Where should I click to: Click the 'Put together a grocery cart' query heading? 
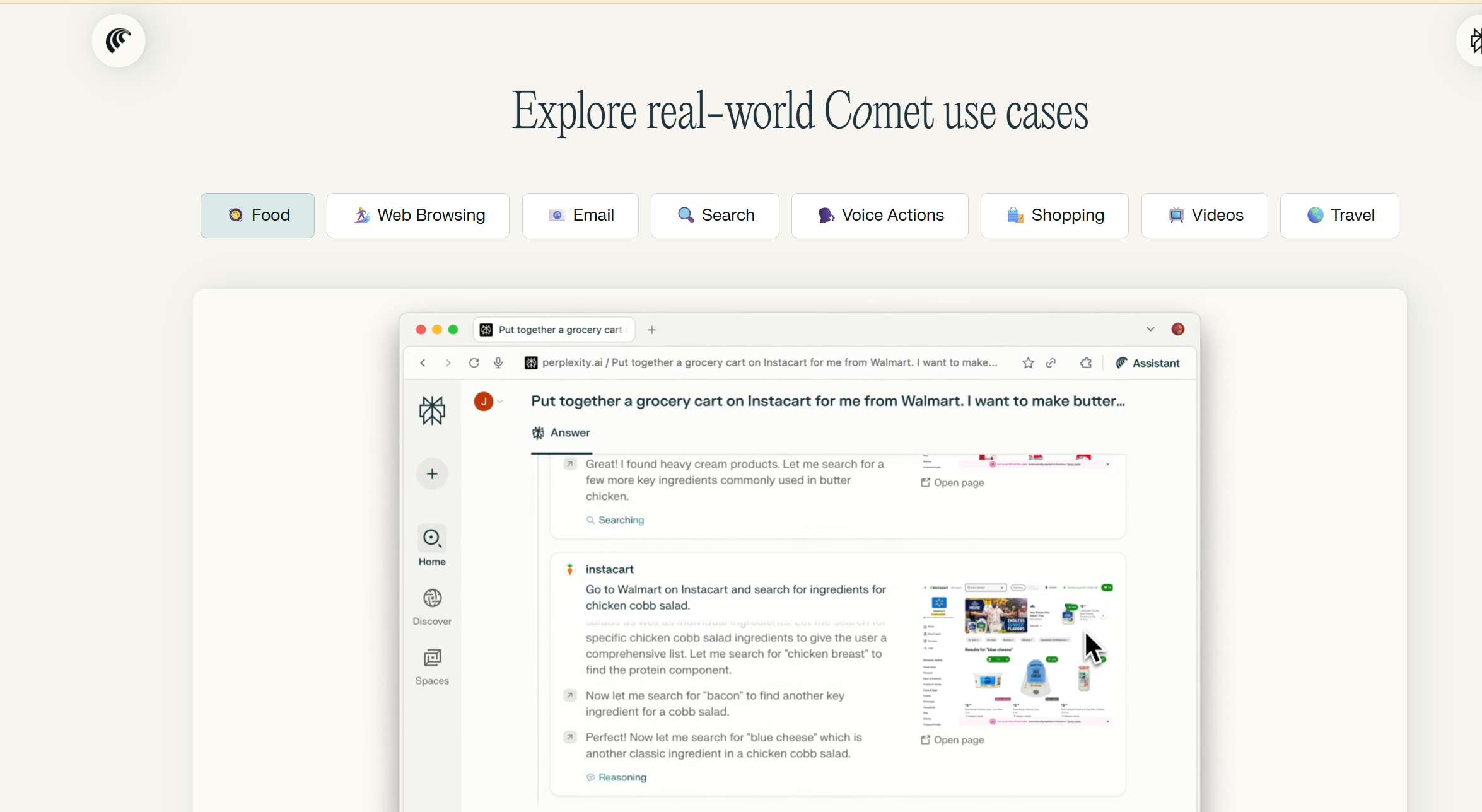827,402
